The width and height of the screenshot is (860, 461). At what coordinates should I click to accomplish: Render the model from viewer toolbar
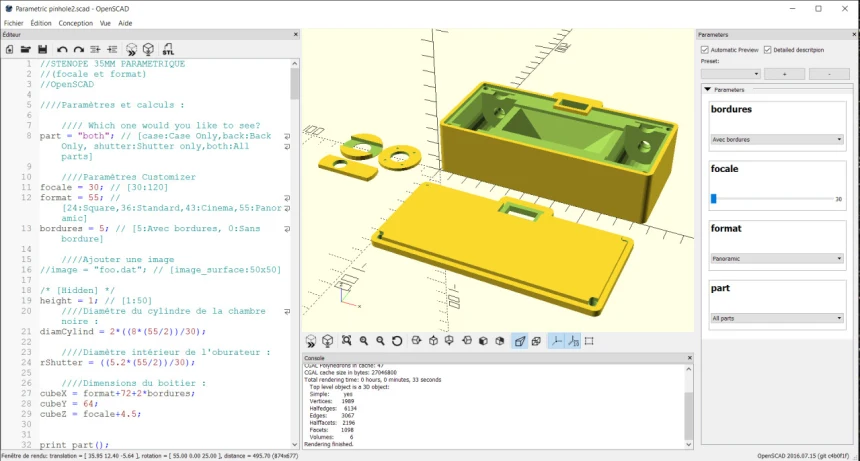327,341
